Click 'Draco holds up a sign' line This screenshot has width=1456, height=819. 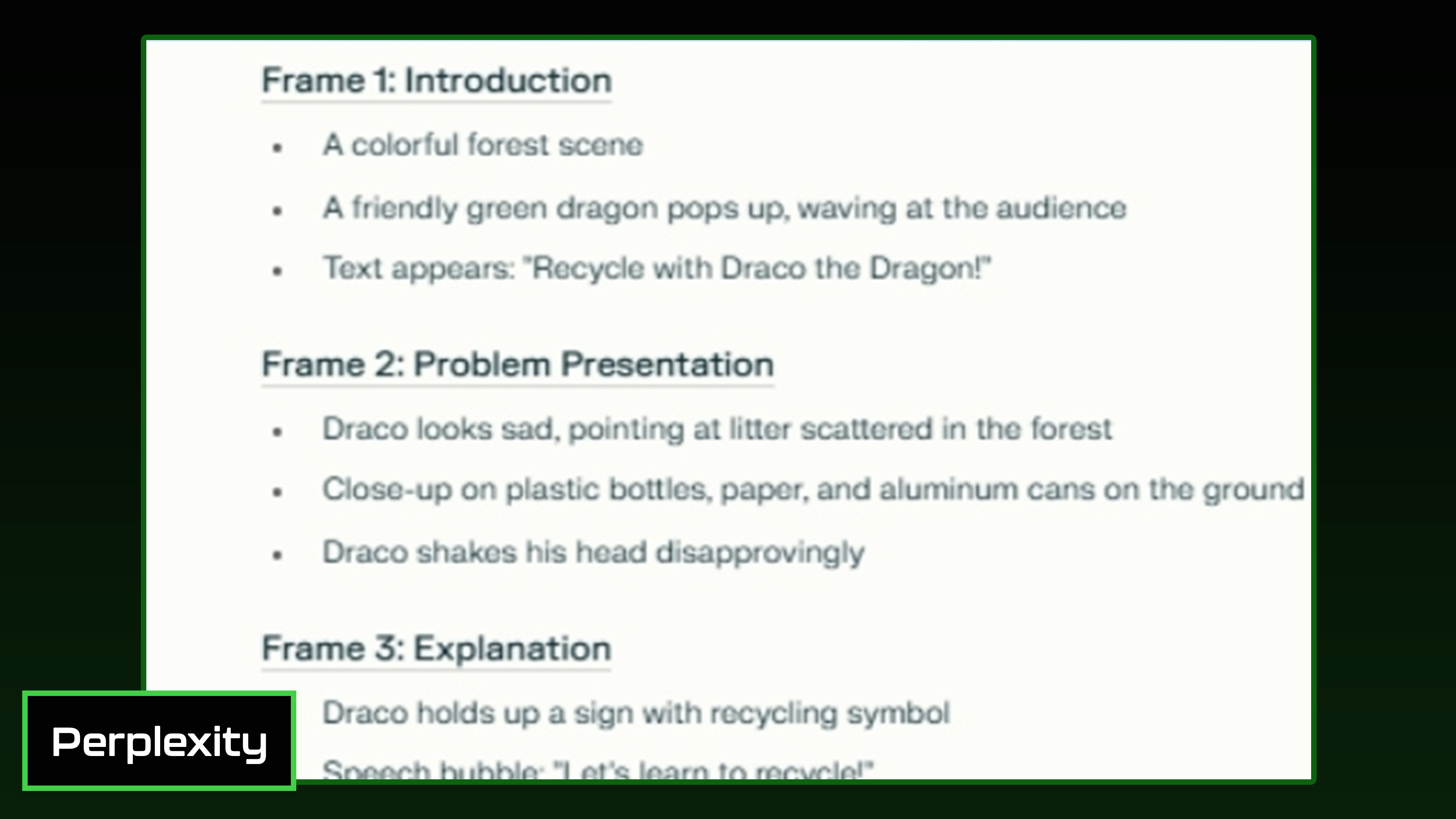[636, 713]
